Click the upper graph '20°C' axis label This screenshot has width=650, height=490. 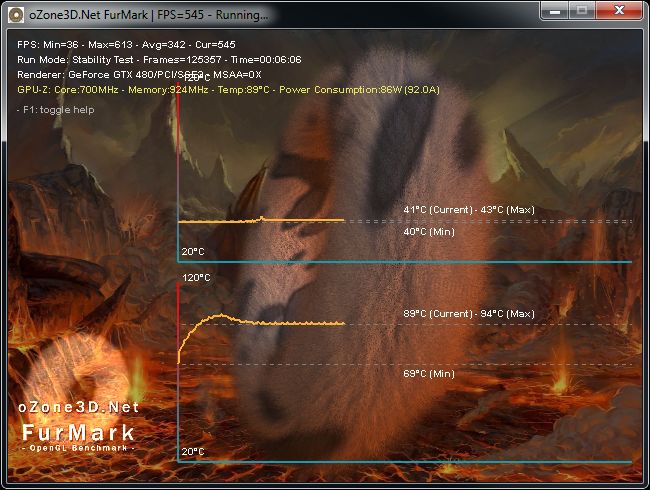[x=193, y=252]
